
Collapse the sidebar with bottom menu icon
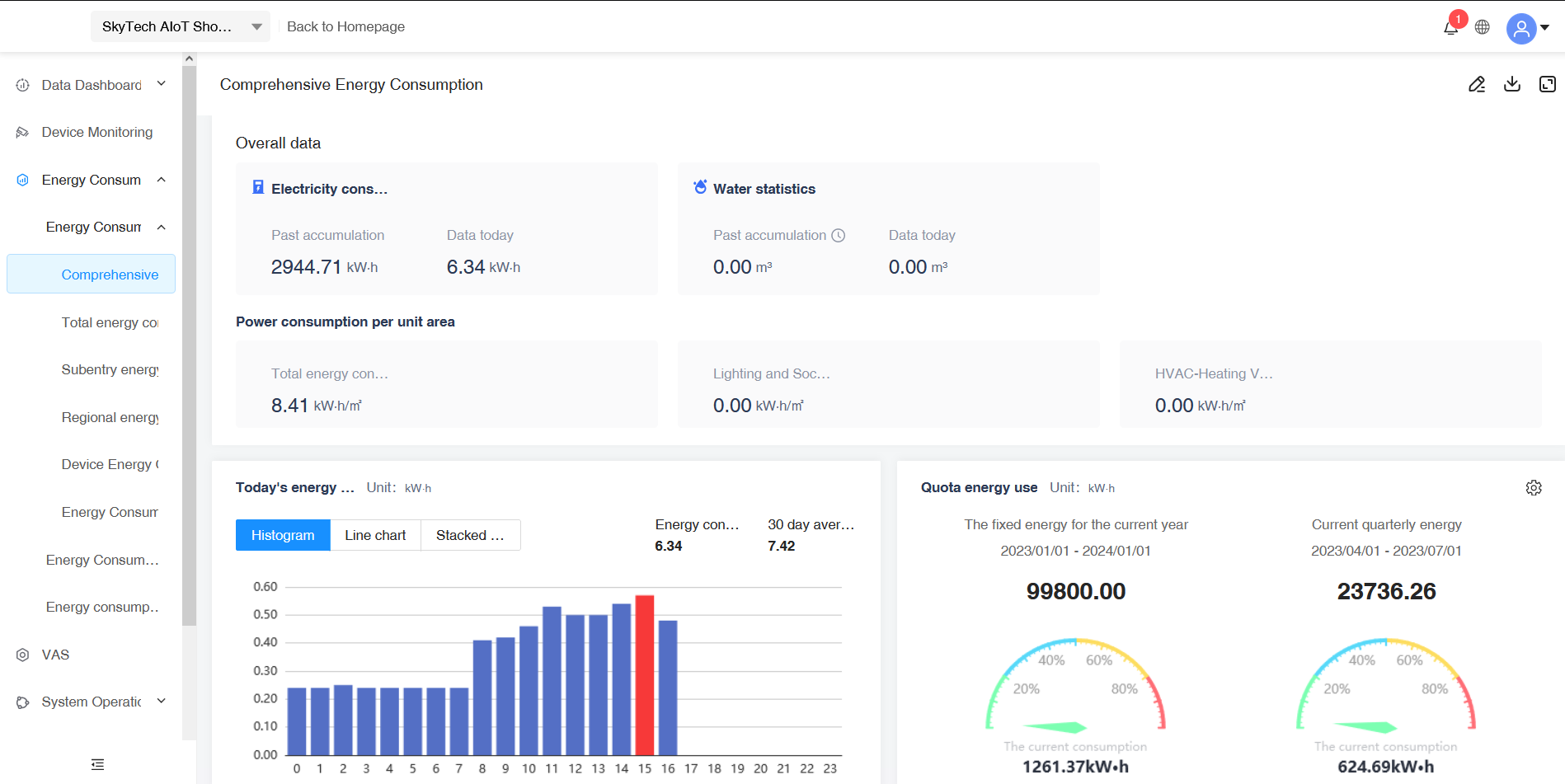point(97,764)
